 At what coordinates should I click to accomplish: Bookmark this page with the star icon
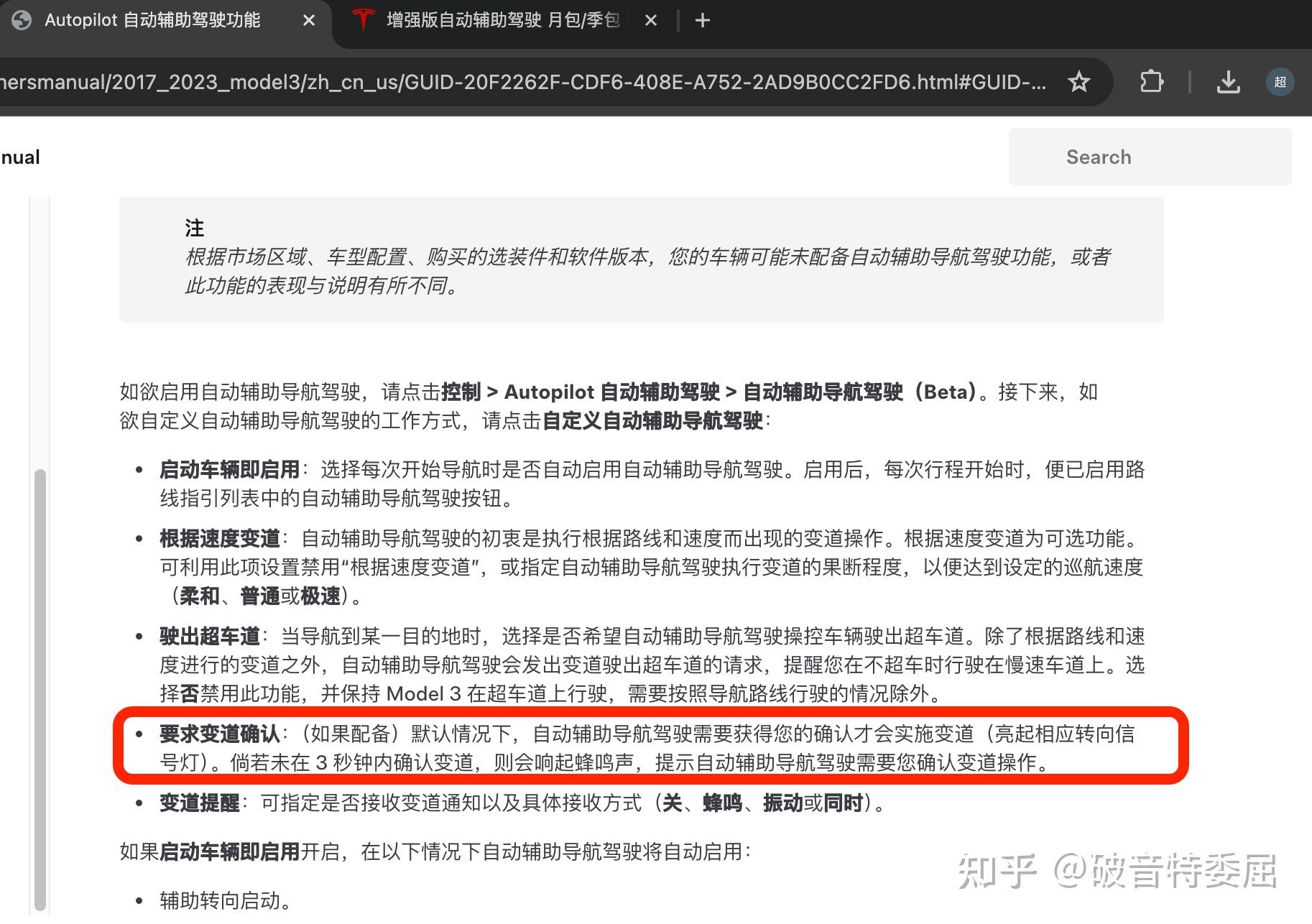click(1078, 82)
